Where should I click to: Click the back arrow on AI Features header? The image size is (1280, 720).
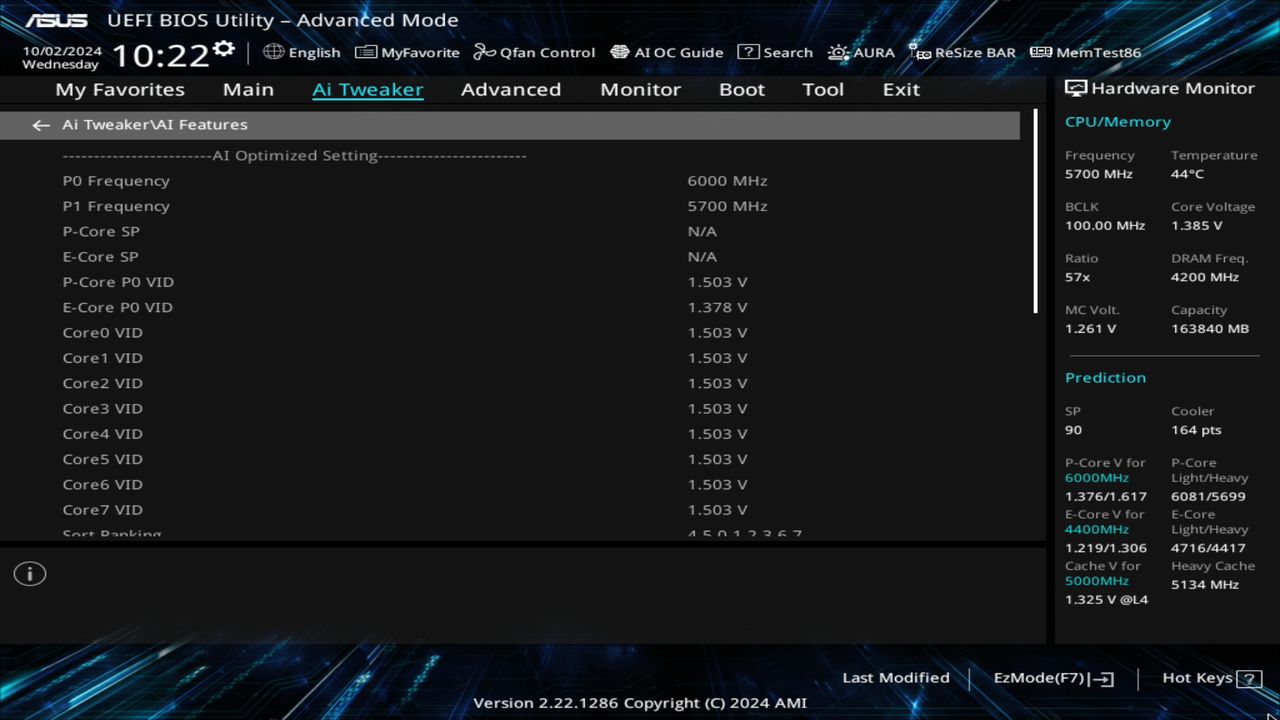tap(40, 124)
